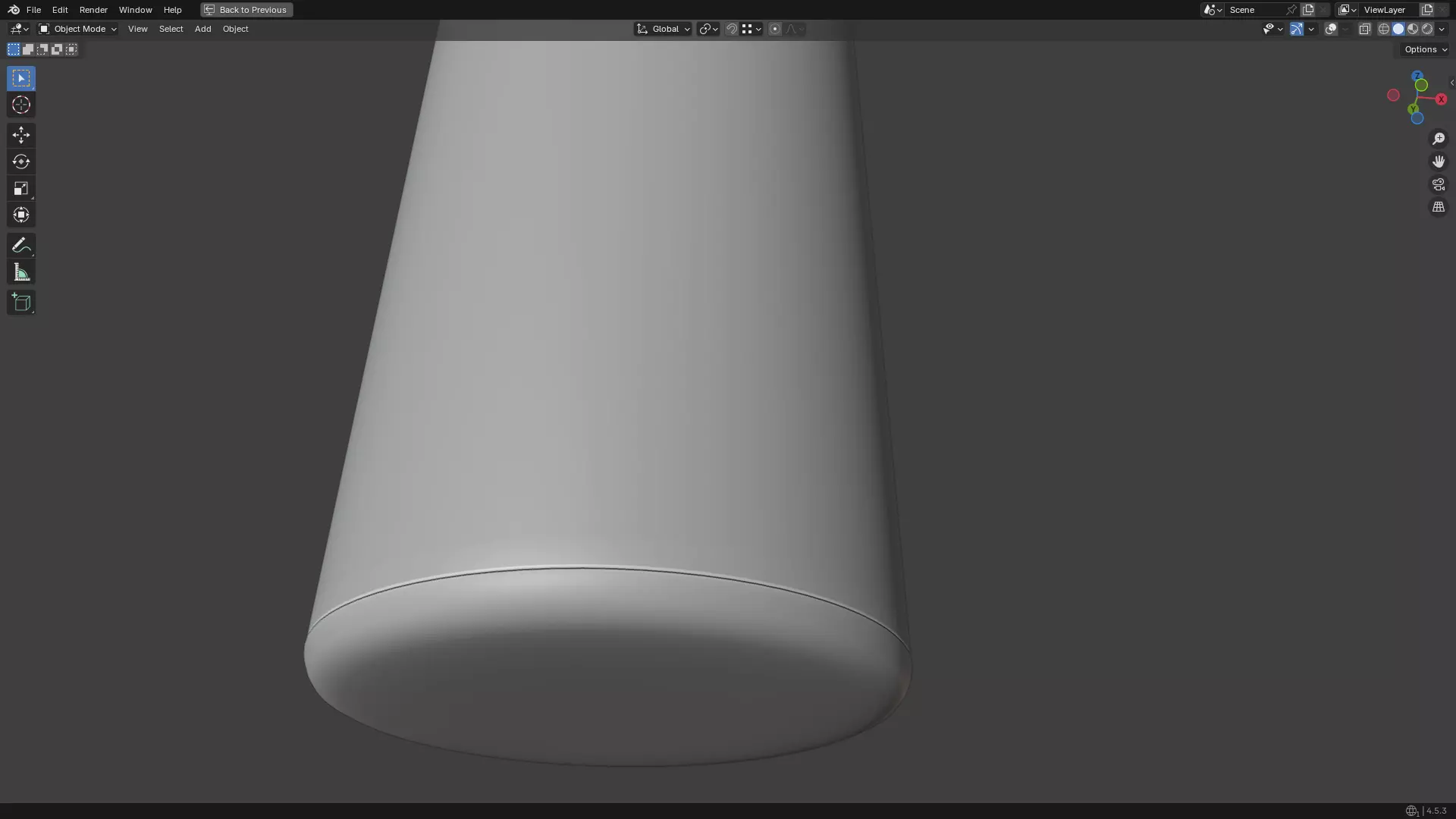Choose the Add Cube tool
This screenshot has width=1456, height=819.
21,303
